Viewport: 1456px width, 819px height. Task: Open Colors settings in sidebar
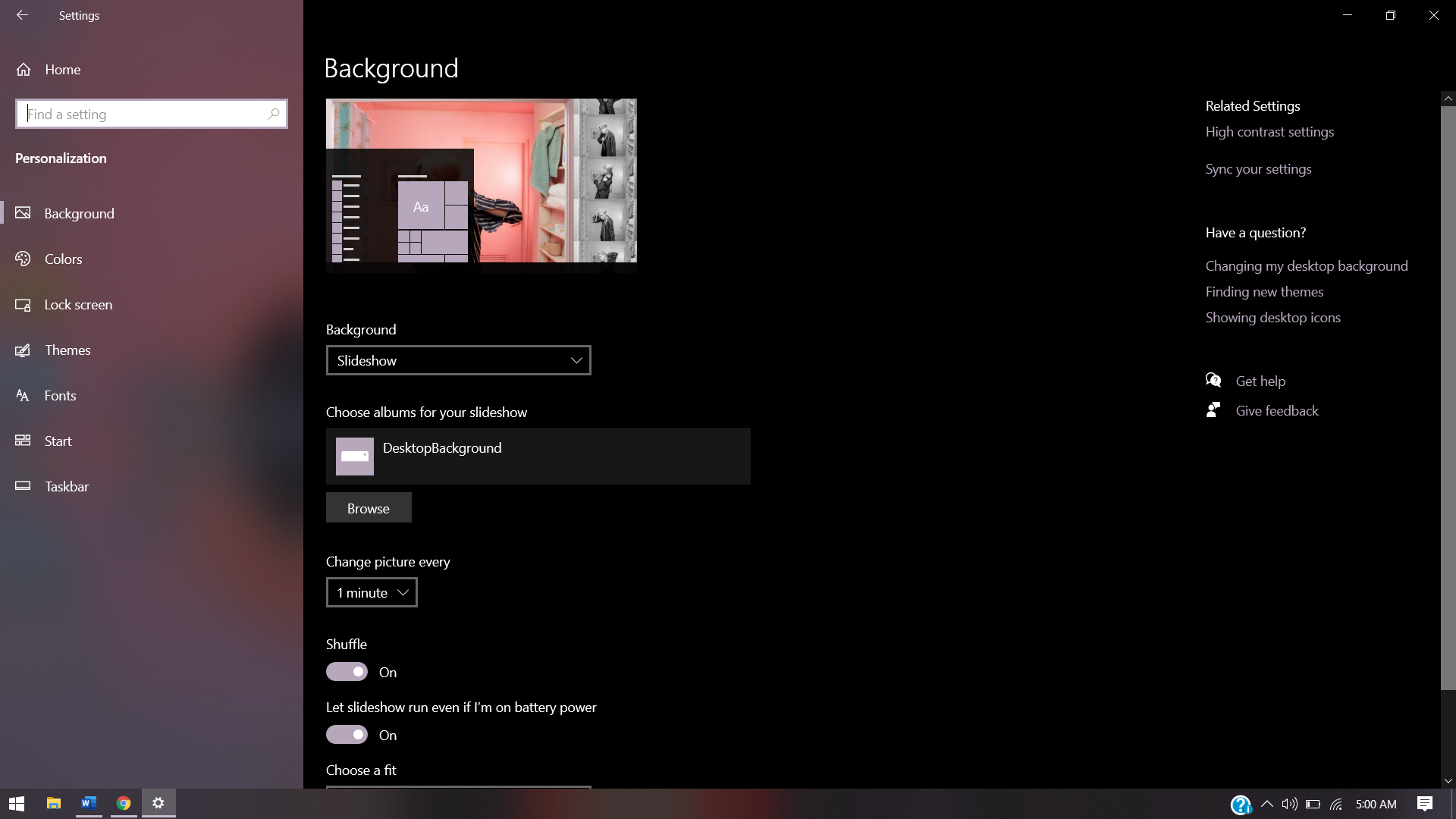pyautogui.click(x=64, y=258)
